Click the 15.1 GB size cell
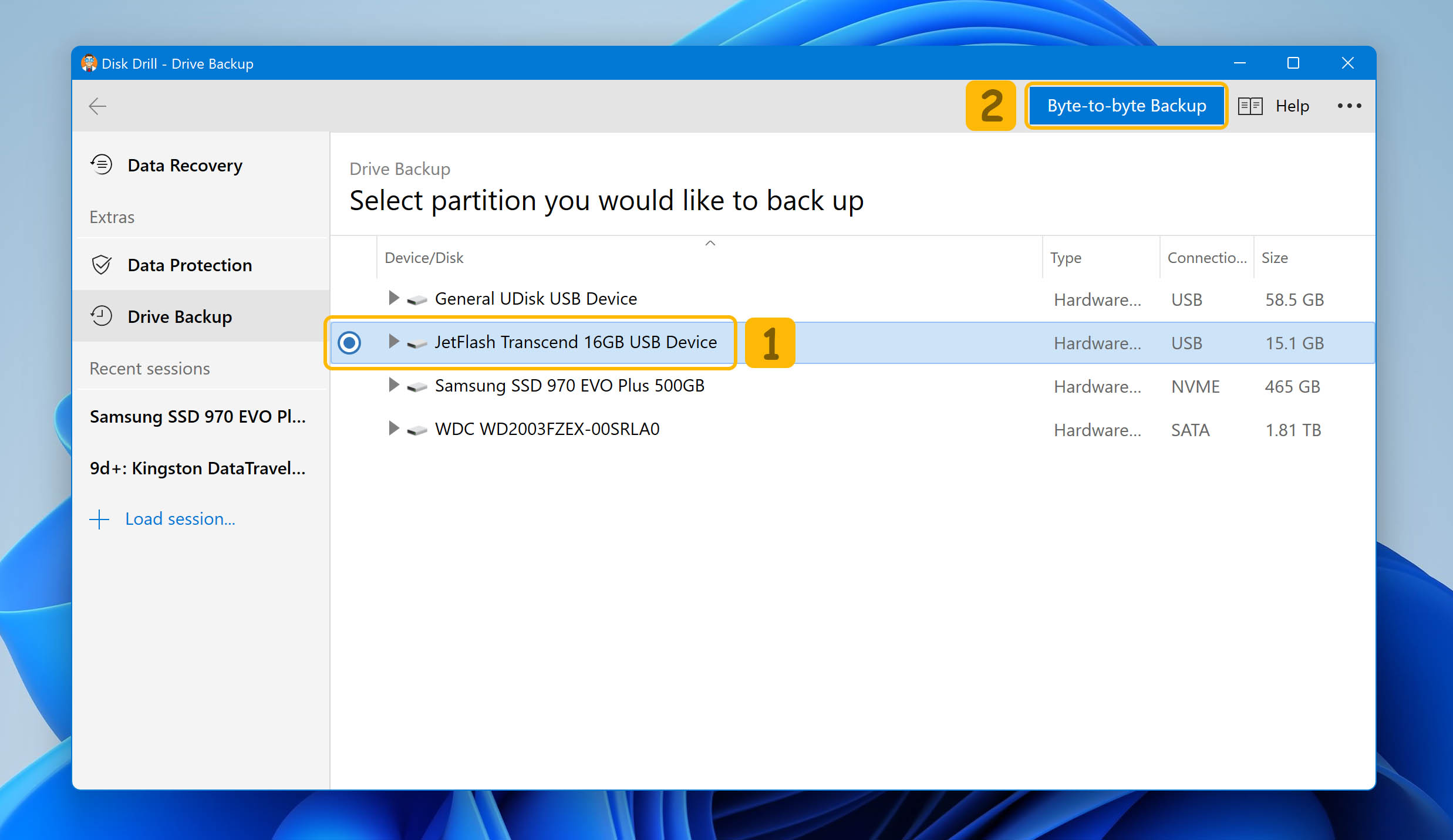The width and height of the screenshot is (1453, 840). [x=1294, y=343]
